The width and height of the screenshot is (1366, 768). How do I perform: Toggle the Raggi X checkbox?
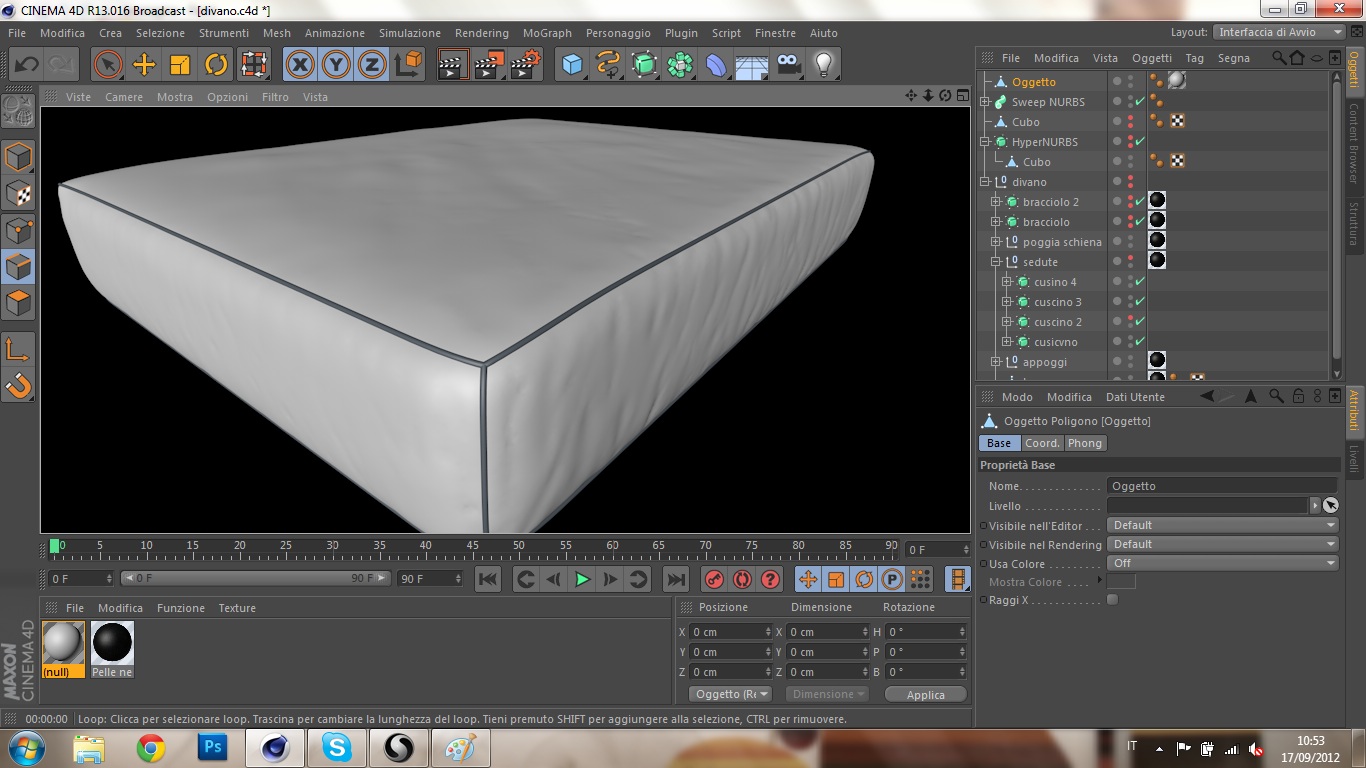coord(1112,600)
